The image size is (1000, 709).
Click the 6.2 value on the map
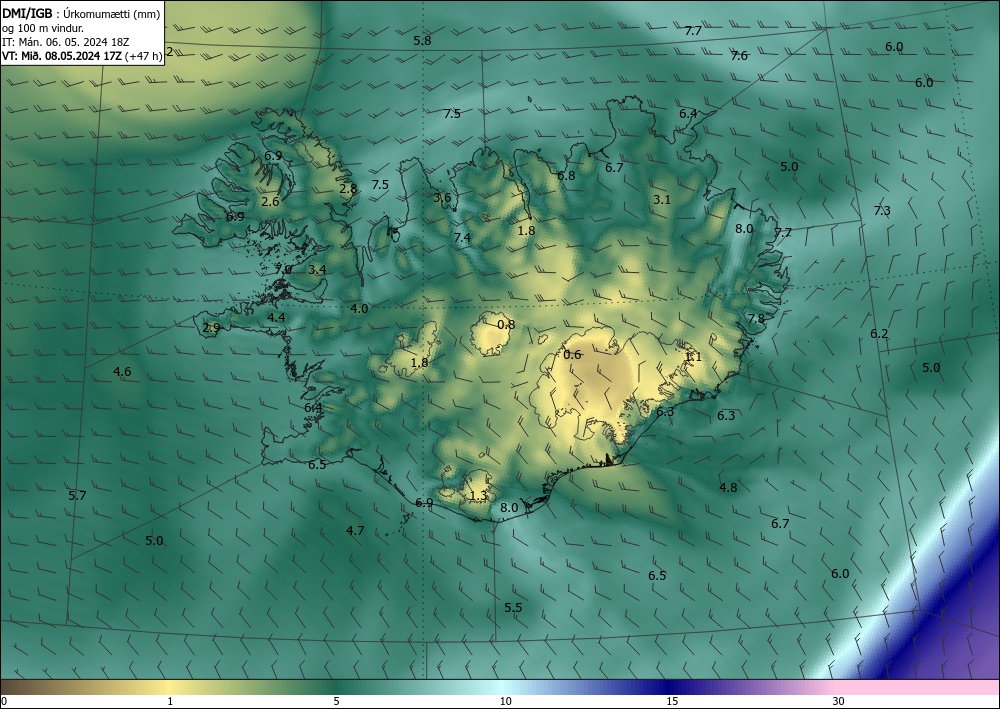[x=879, y=333]
